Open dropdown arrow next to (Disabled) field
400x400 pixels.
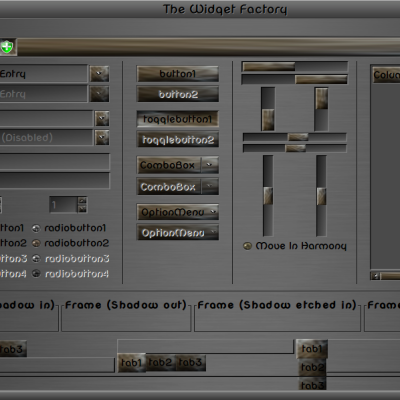click(x=102, y=138)
